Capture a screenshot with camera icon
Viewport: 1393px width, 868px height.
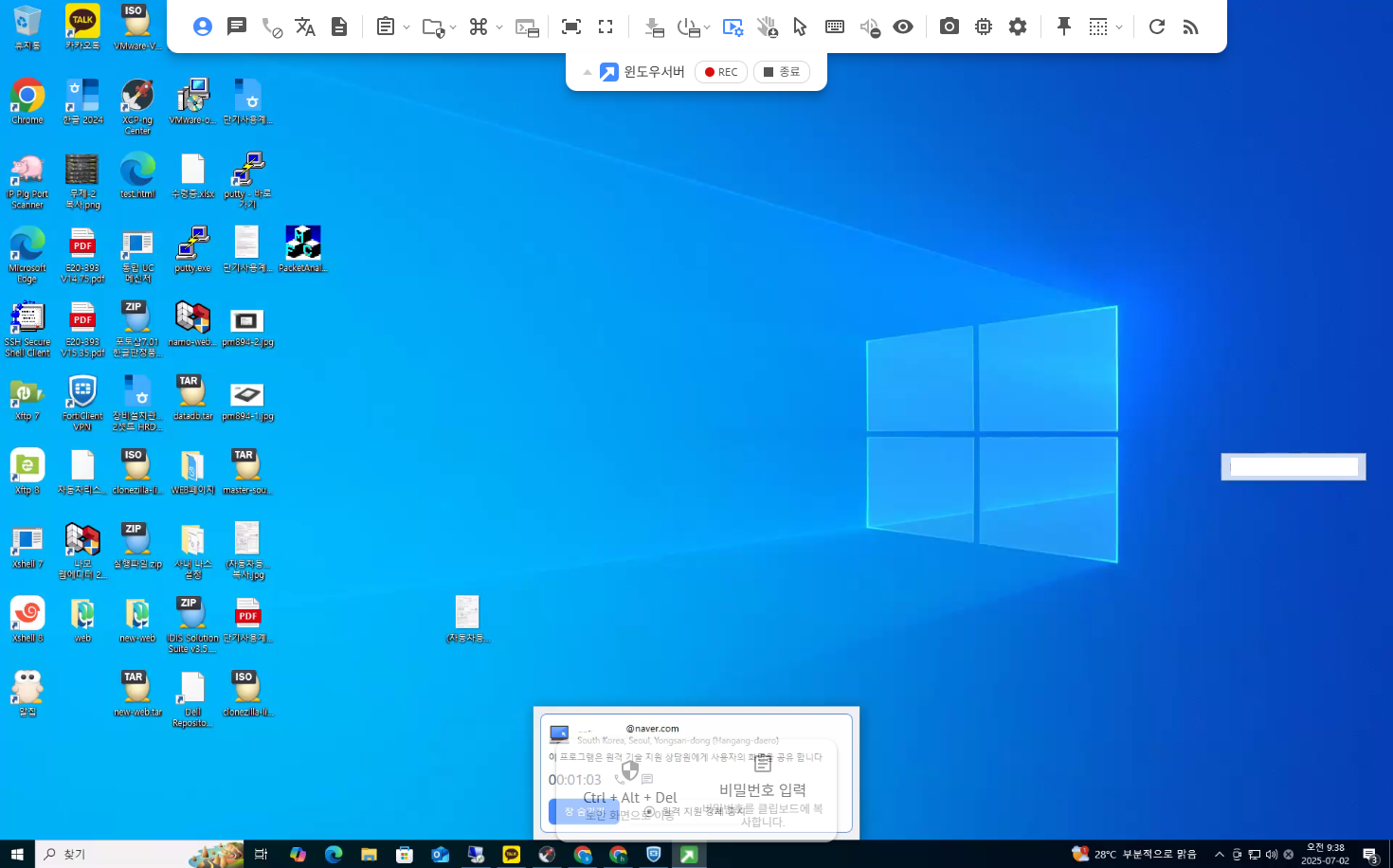[x=949, y=27]
